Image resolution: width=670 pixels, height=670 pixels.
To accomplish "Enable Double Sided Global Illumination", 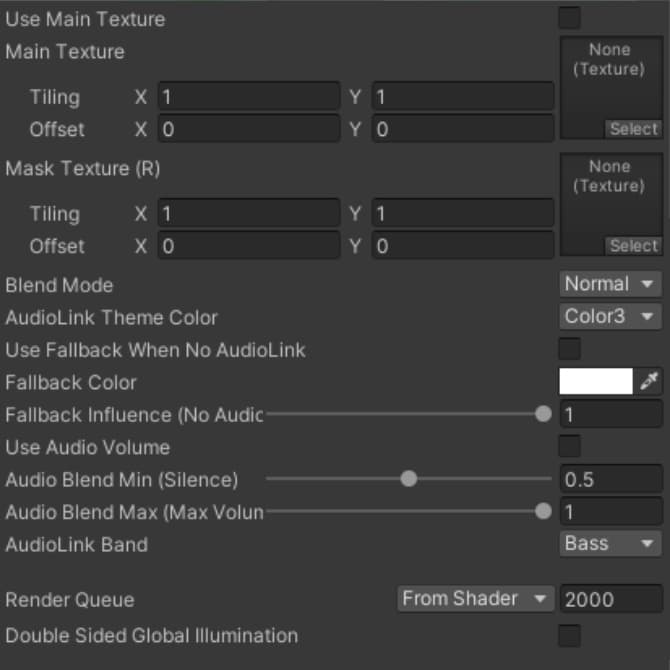I will [569, 635].
